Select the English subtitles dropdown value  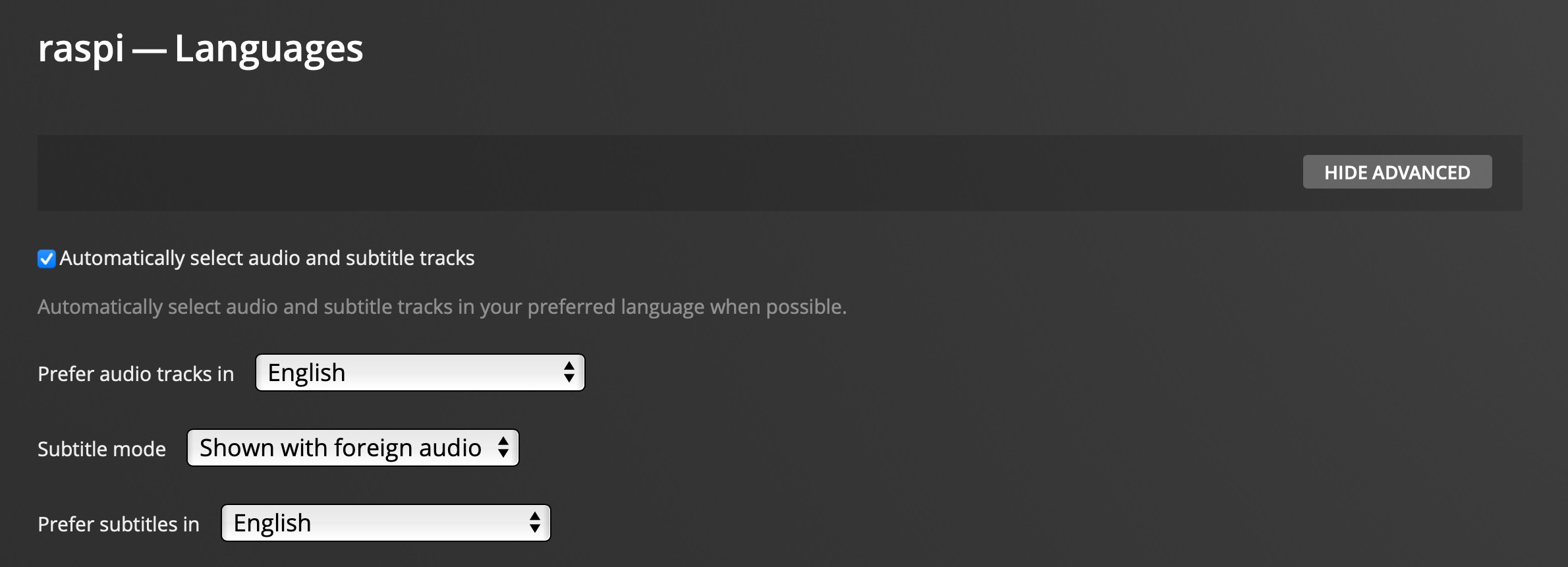tap(362, 522)
